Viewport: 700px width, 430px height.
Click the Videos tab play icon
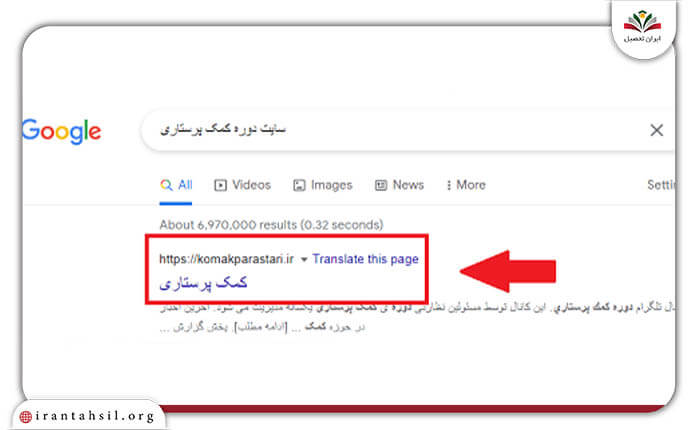(220, 185)
